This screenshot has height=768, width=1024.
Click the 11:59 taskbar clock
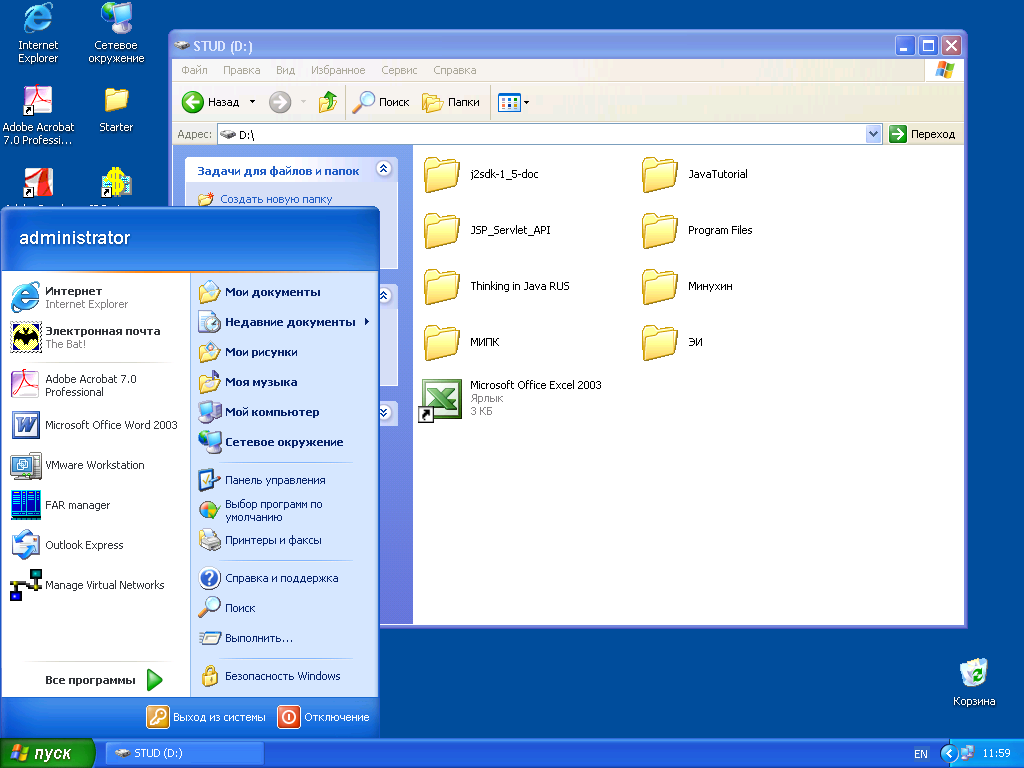(996, 754)
